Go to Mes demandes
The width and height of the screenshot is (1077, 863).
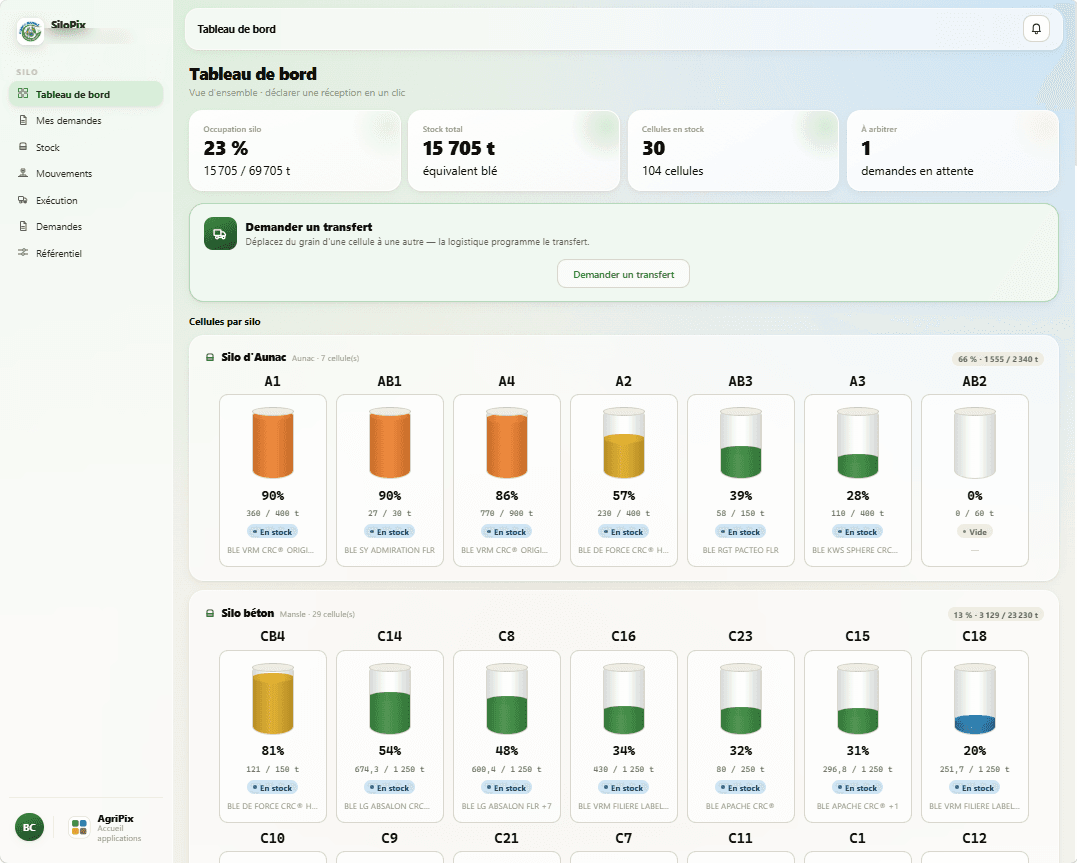tap(86, 120)
